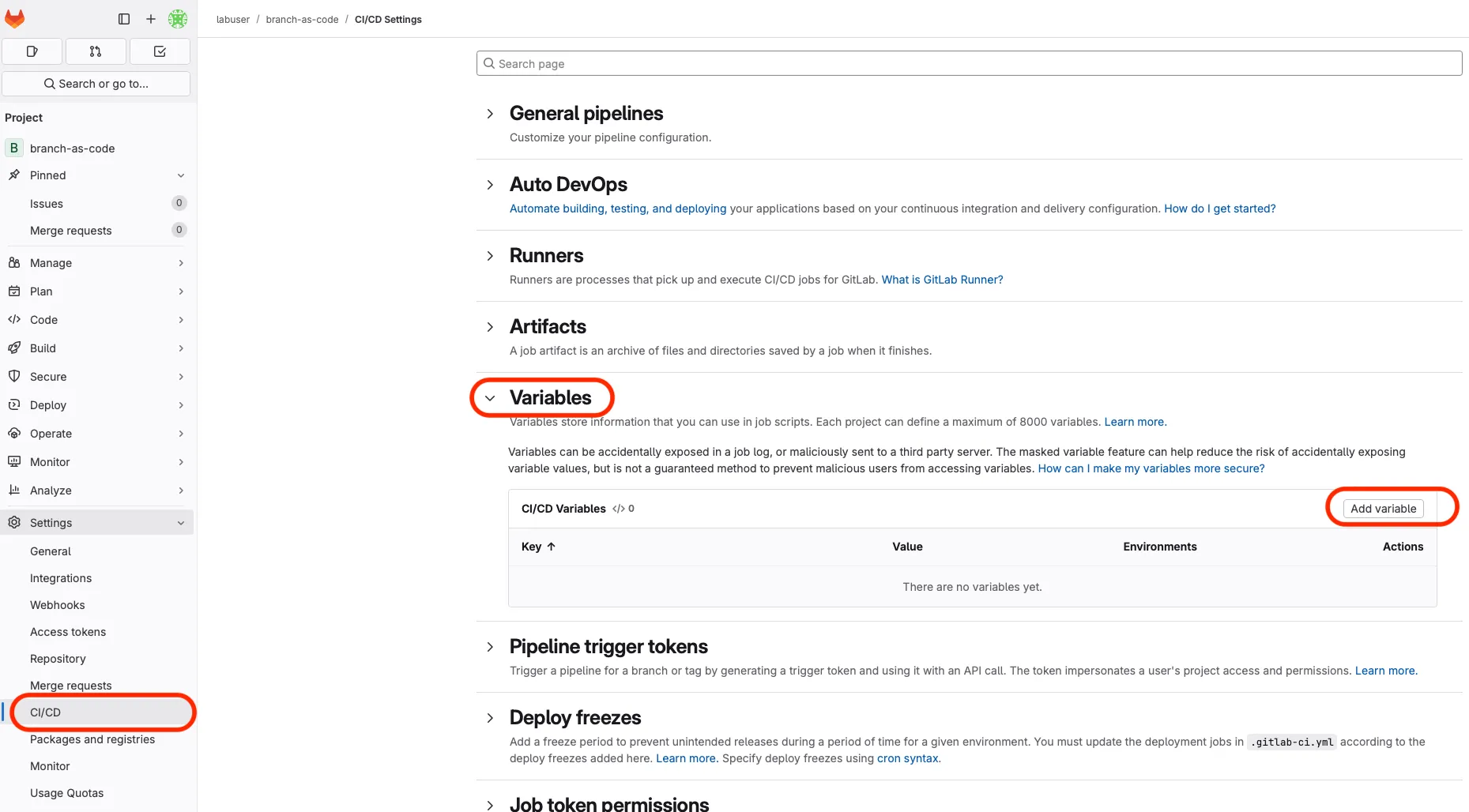Viewport: 1469px width, 812px height.
Task: Click the magnifier in Search or go to
Action: pos(49,83)
